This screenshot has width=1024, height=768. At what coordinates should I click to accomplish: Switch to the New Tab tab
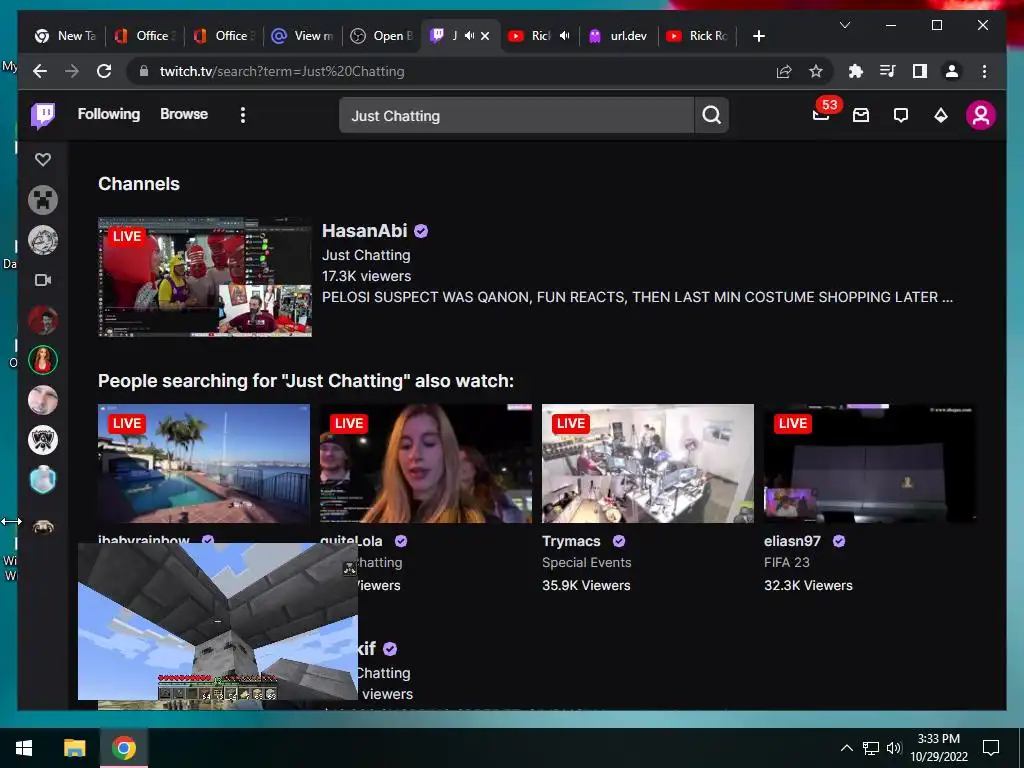(65, 36)
